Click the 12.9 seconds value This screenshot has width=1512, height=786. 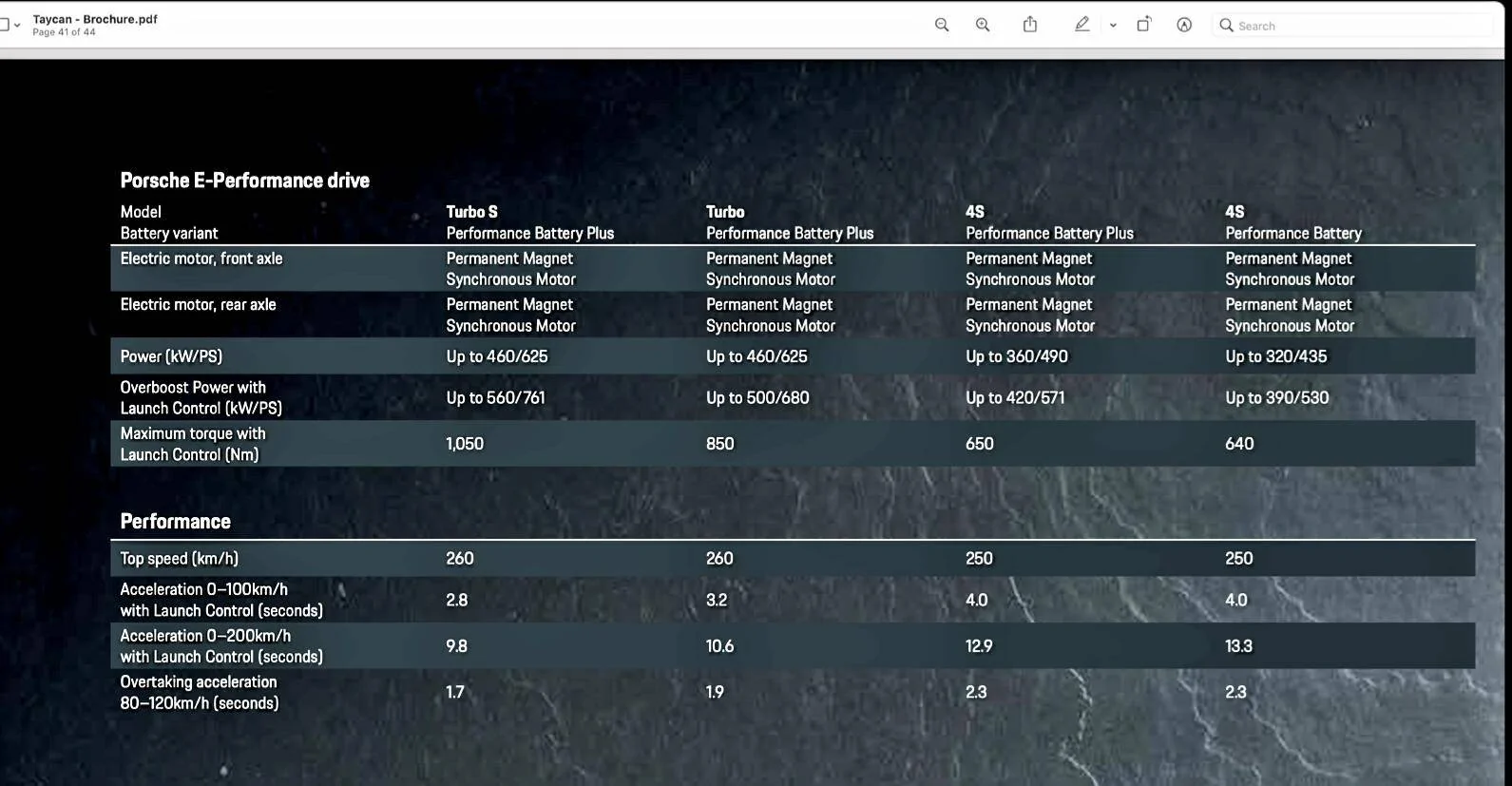979,646
